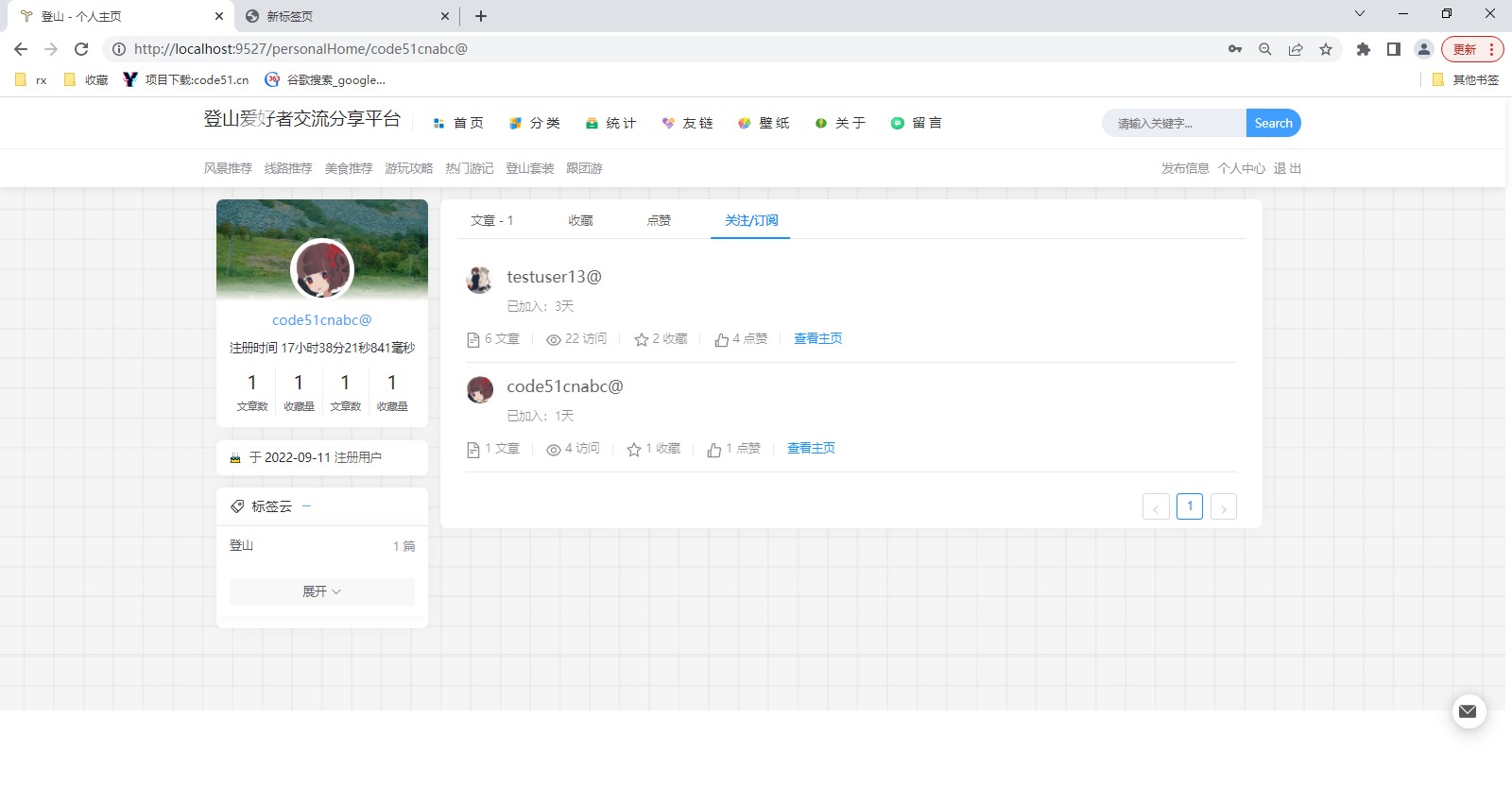Focus the keyword search input field
This screenshot has width=1512, height=805.
tap(1175, 123)
